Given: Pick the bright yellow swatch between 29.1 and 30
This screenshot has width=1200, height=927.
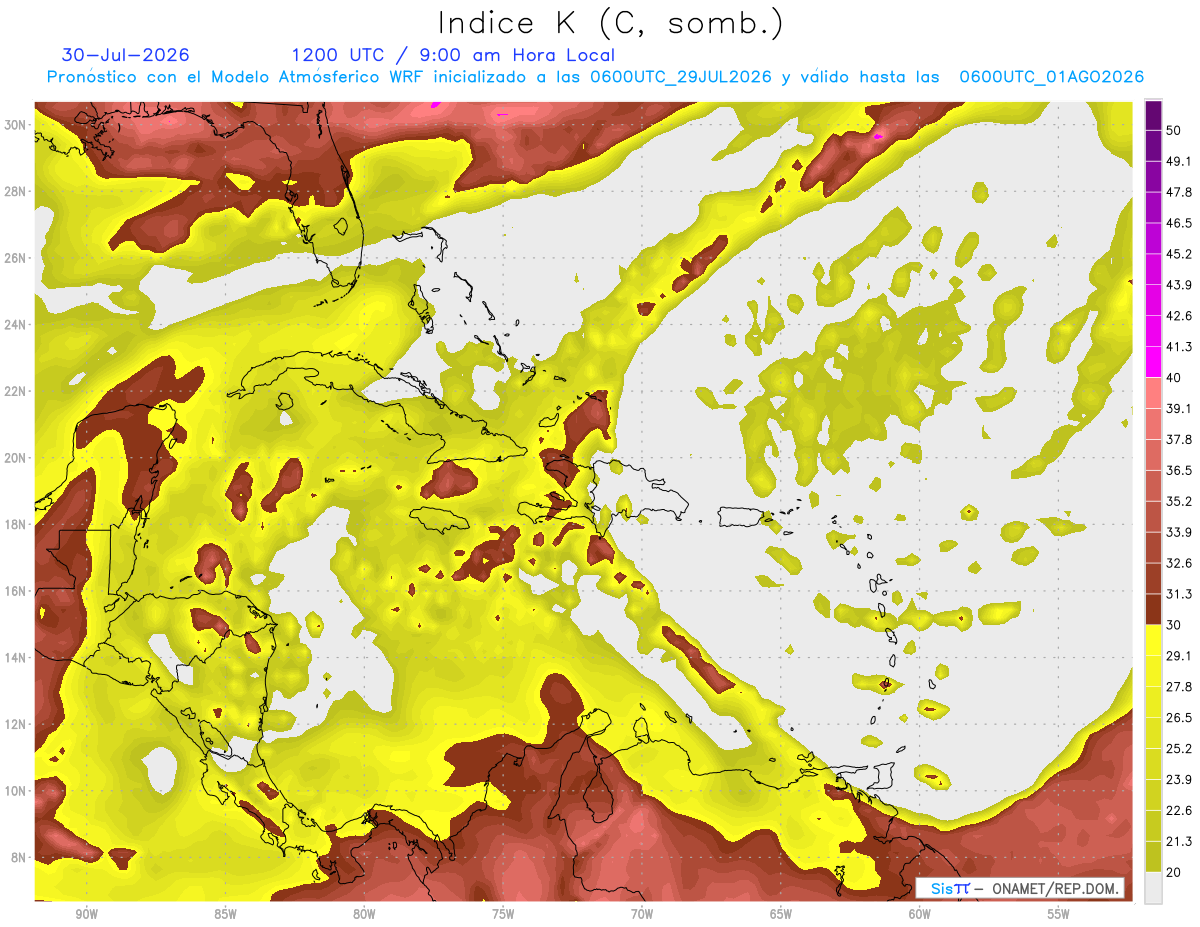Looking at the screenshot, I should (x=1153, y=640).
